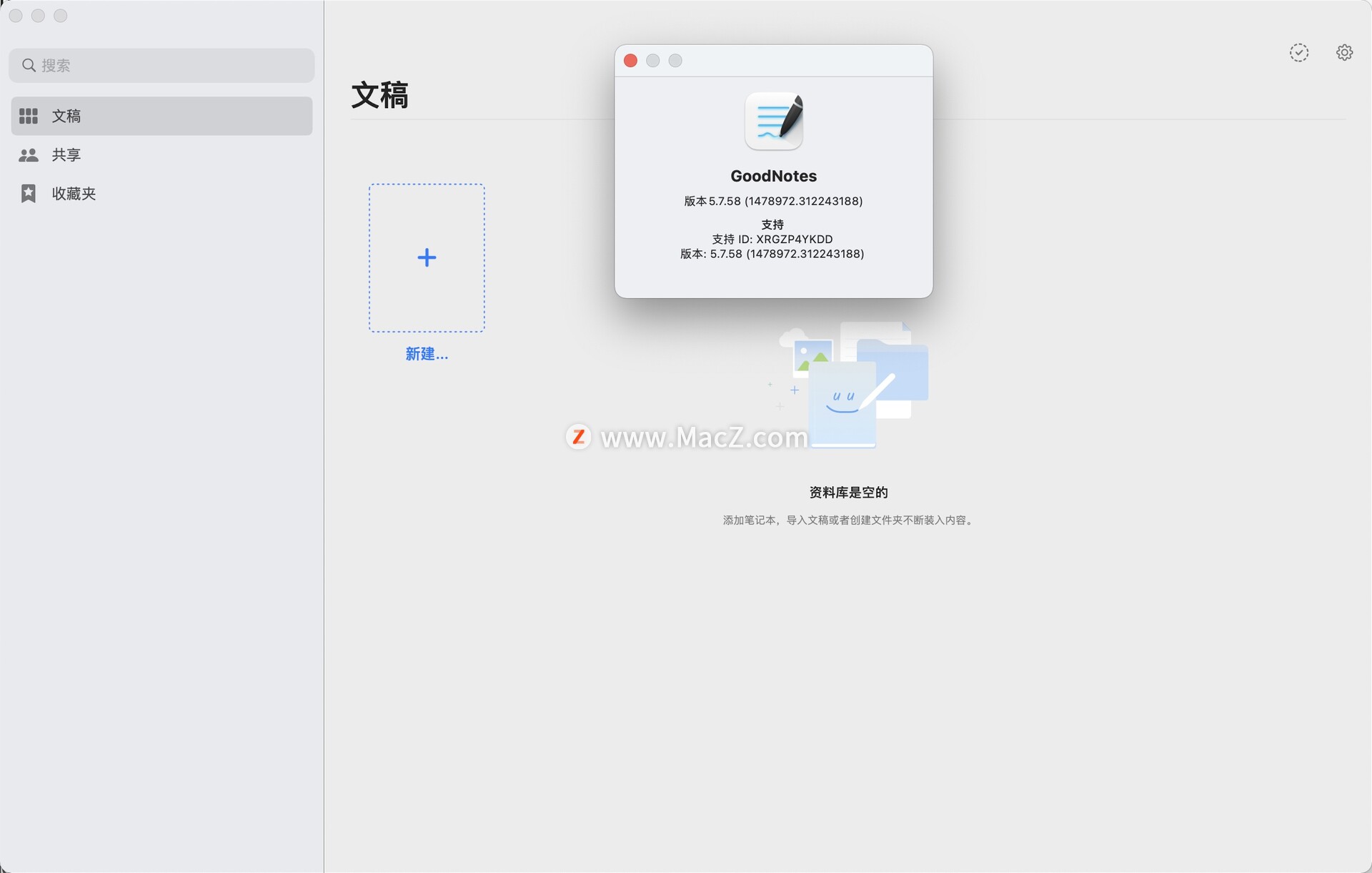Click the empty library illustration
The width and height of the screenshot is (1372, 873).
point(848,385)
